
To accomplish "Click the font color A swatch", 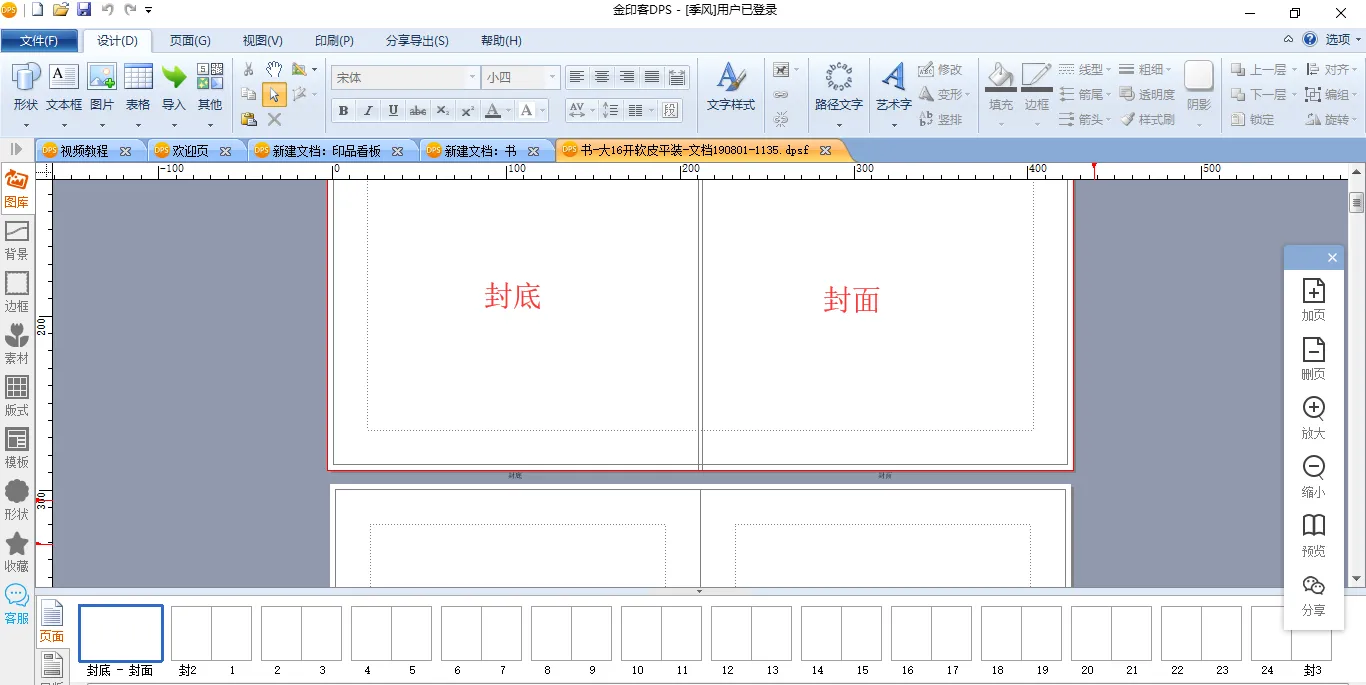I will tap(492, 111).
